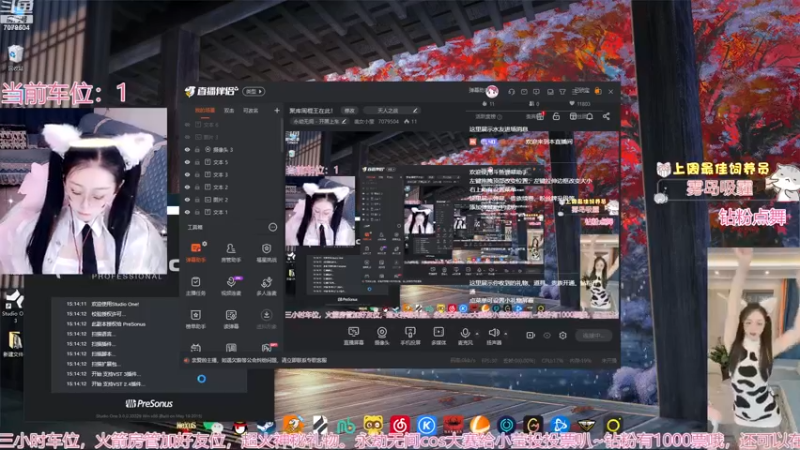Click the 直播中 live status button

(x=594, y=335)
